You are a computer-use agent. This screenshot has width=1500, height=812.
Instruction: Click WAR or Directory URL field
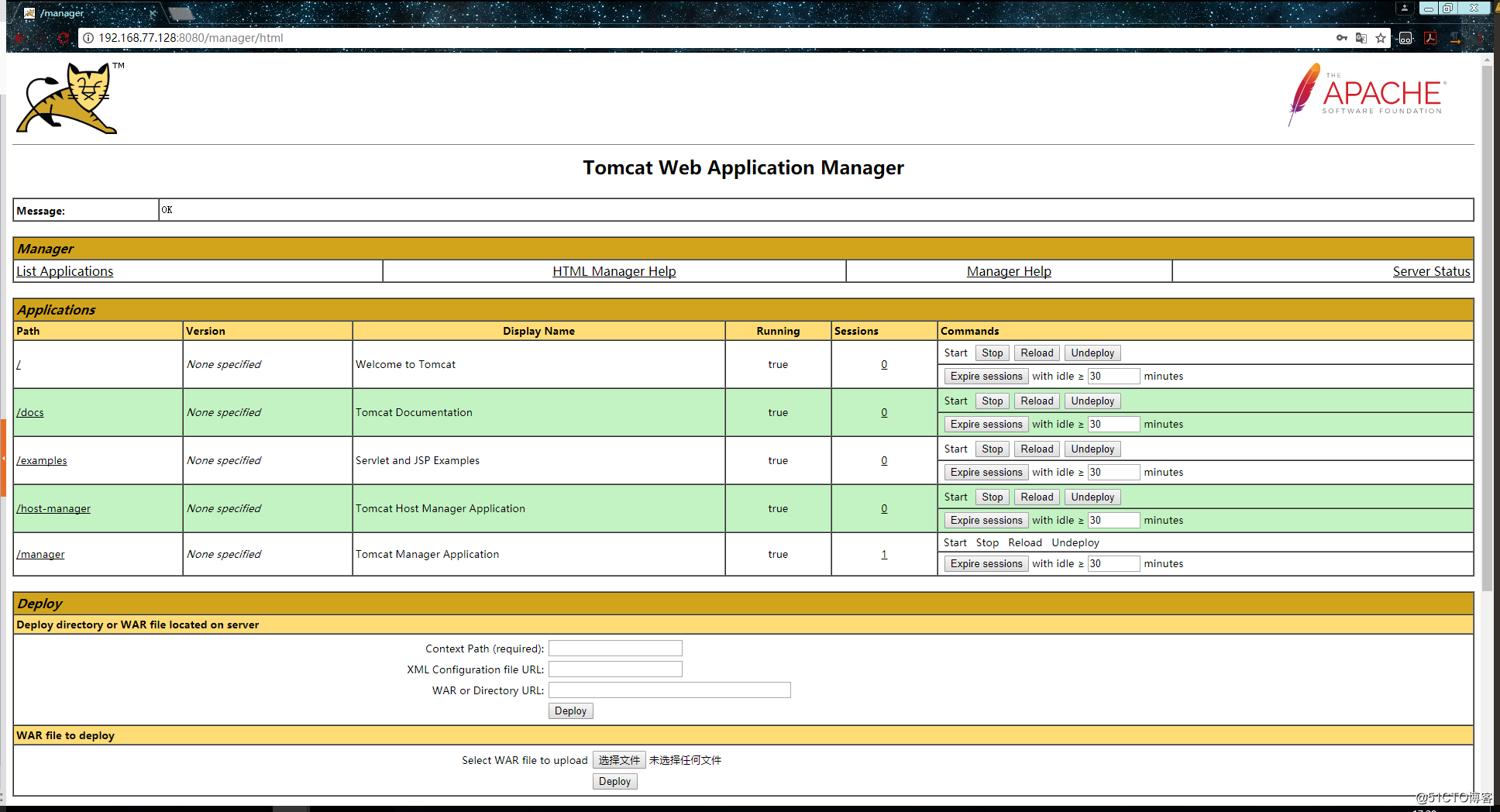[x=669, y=690]
